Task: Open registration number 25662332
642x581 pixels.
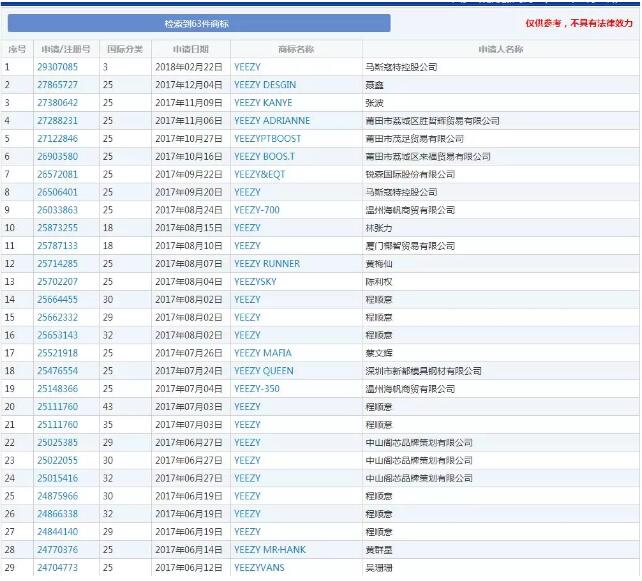Action: click(x=57, y=317)
